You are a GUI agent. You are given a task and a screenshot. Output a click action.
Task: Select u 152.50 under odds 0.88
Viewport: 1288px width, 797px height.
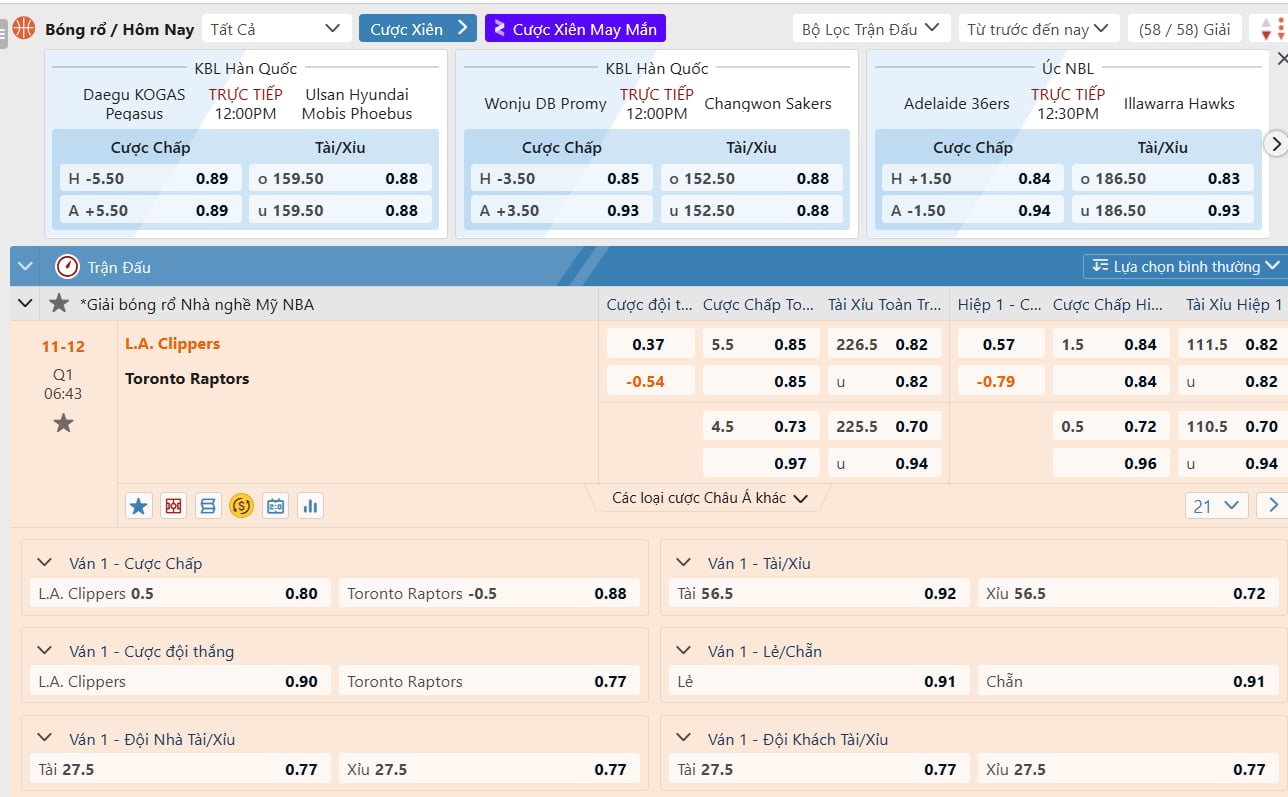tap(751, 211)
